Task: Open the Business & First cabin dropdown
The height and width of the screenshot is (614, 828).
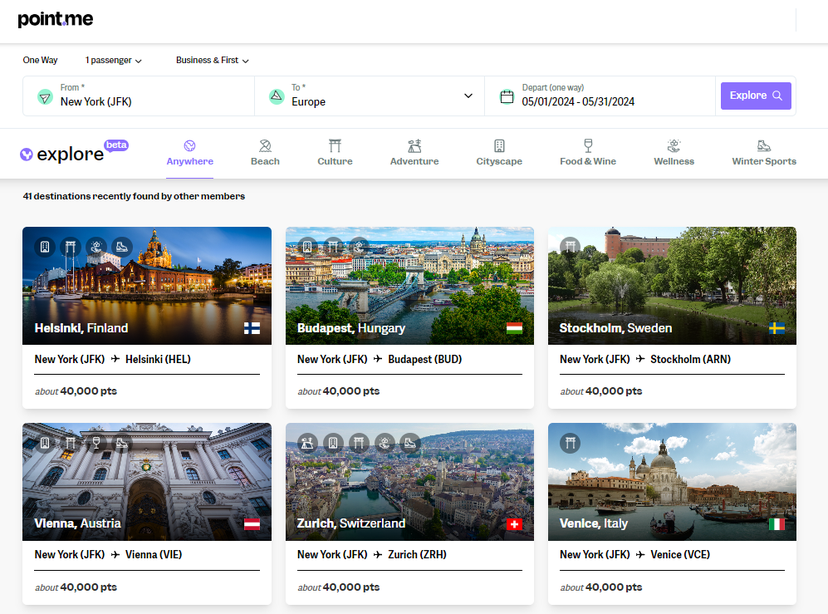Action: [x=212, y=60]
